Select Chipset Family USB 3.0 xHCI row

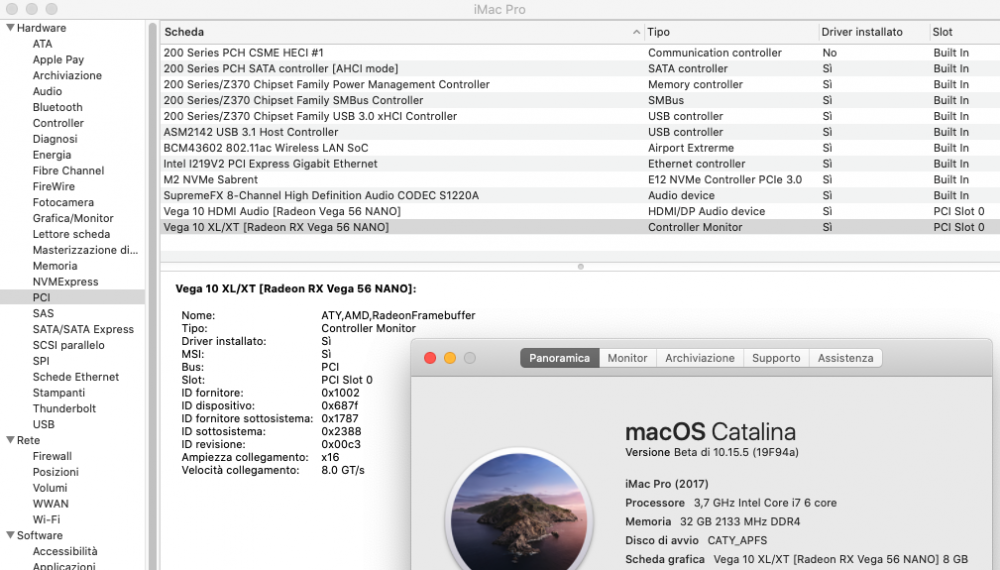[x=580, y=116]
